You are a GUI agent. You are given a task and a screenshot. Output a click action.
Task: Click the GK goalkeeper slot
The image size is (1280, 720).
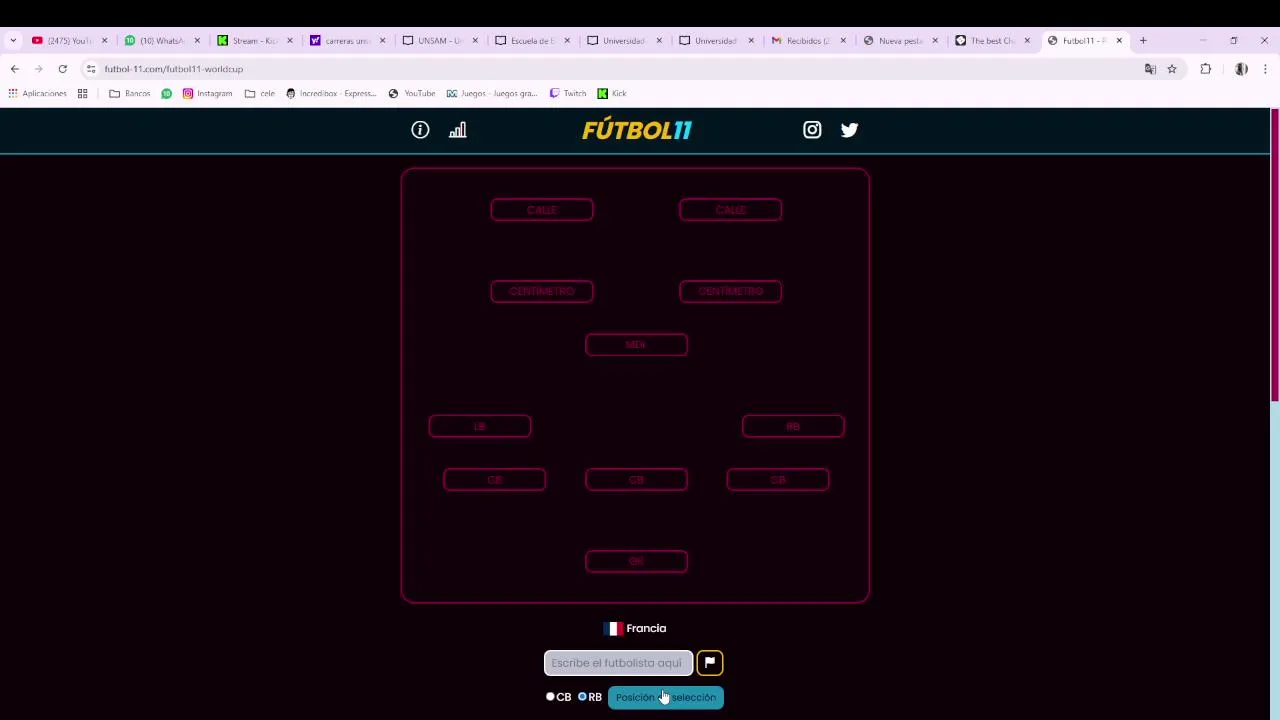click(636, 562)
